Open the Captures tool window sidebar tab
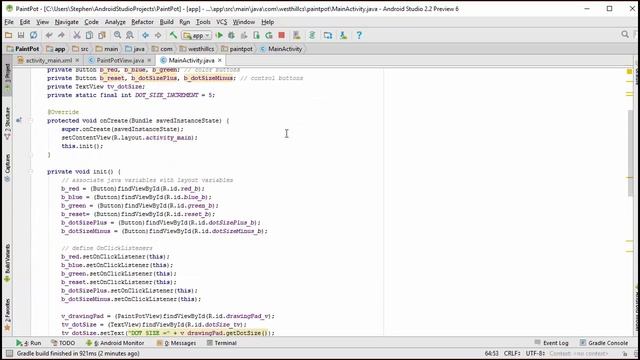Screen dimensions: 640x360 coord(7,168)
